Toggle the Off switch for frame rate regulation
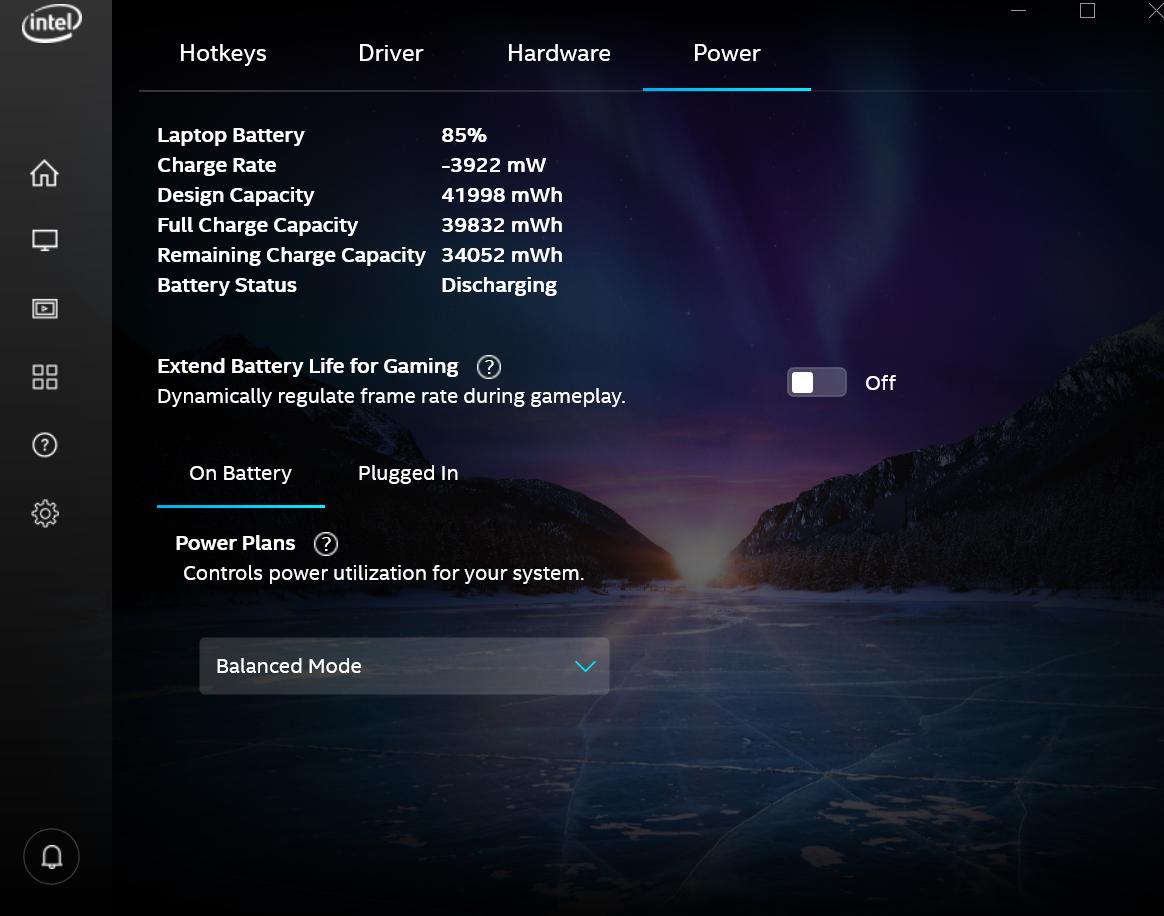The width and height of the screenshot is (1164, 916). click(x=816, y=382)
